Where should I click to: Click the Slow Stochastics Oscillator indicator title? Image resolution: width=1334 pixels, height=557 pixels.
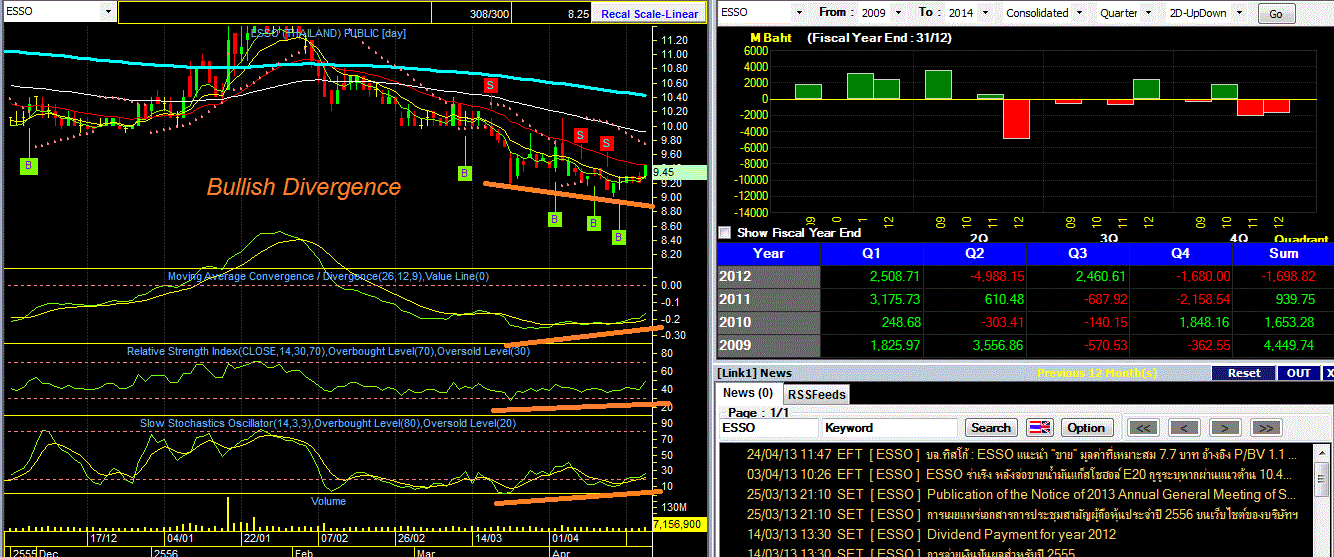click(329, 424)
